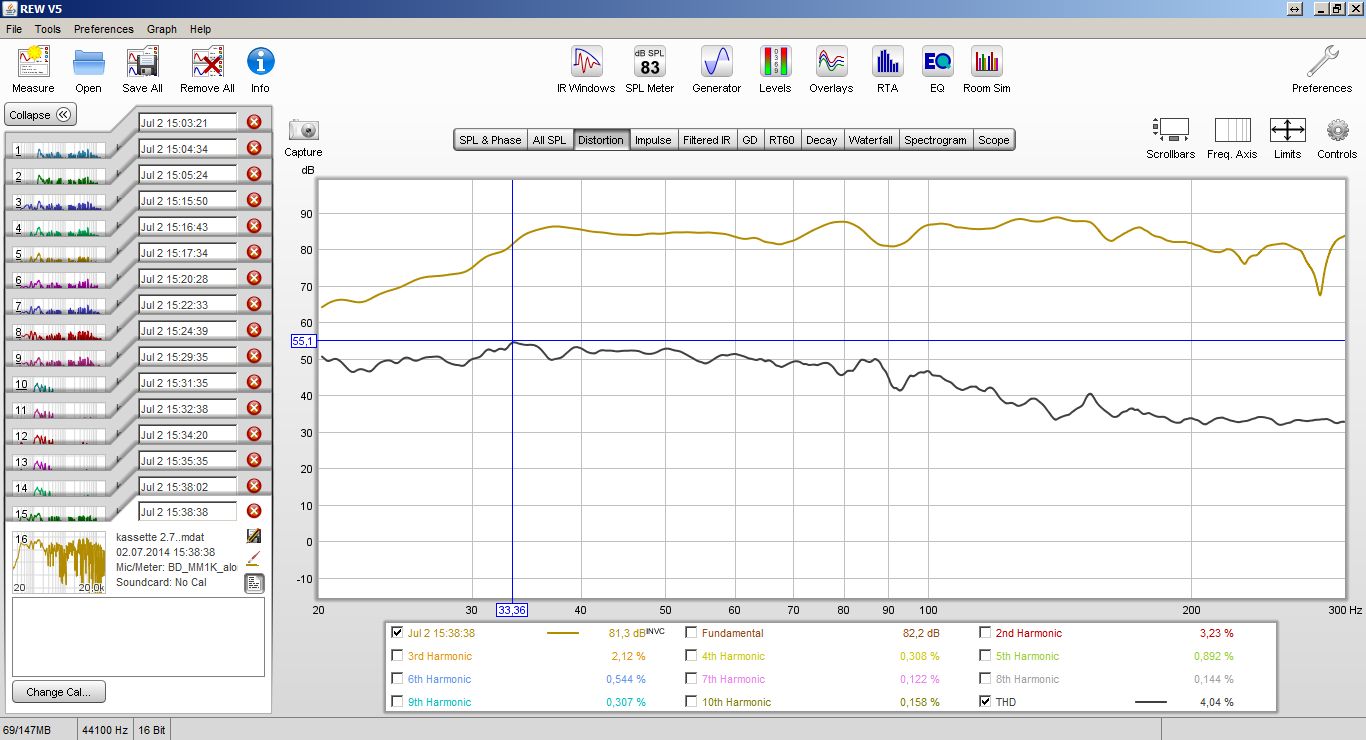The image size is (1366, 740).
Task: Remove measurement Jul 2 15:38:02
Action: 254,486
